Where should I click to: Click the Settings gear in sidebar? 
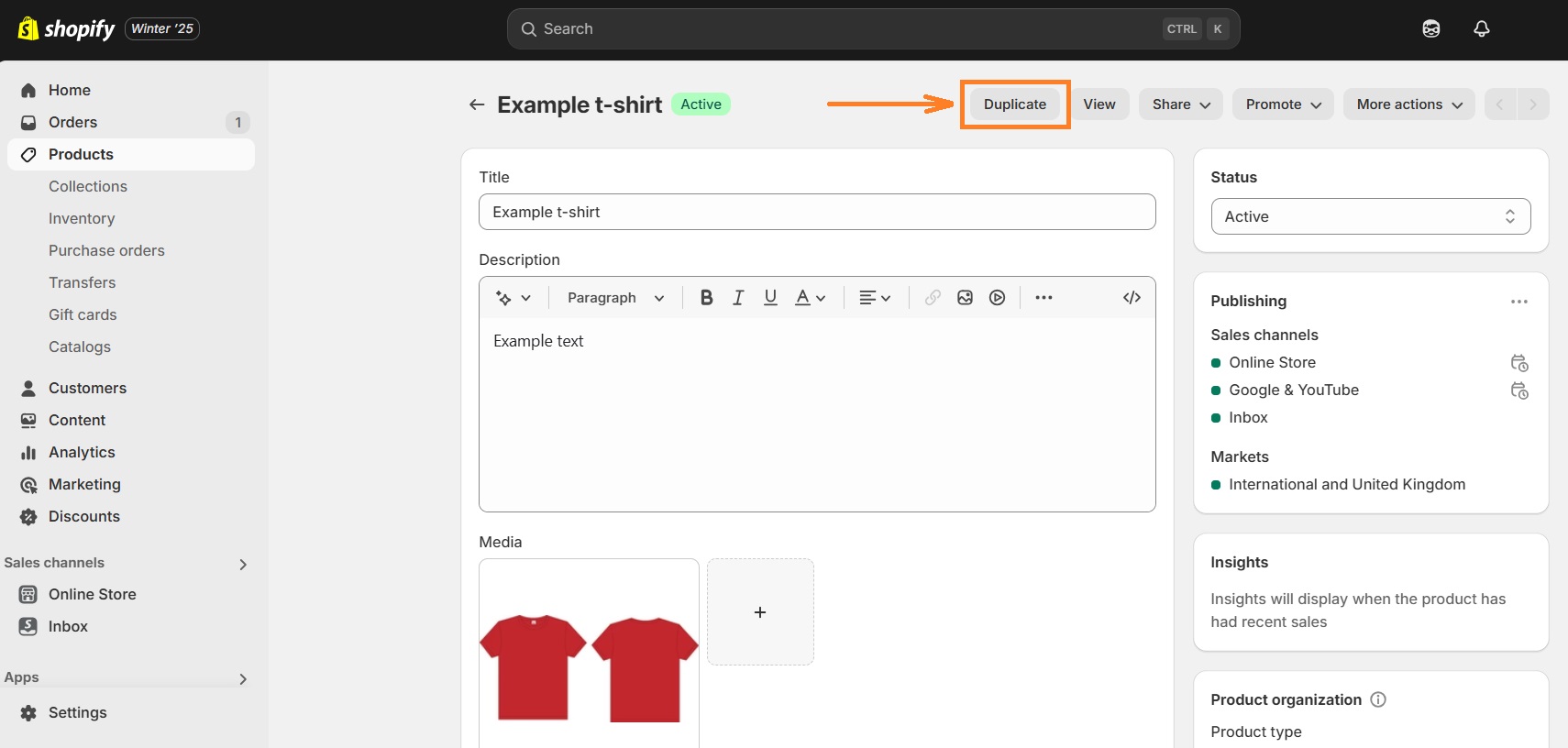tap(28, 713)
